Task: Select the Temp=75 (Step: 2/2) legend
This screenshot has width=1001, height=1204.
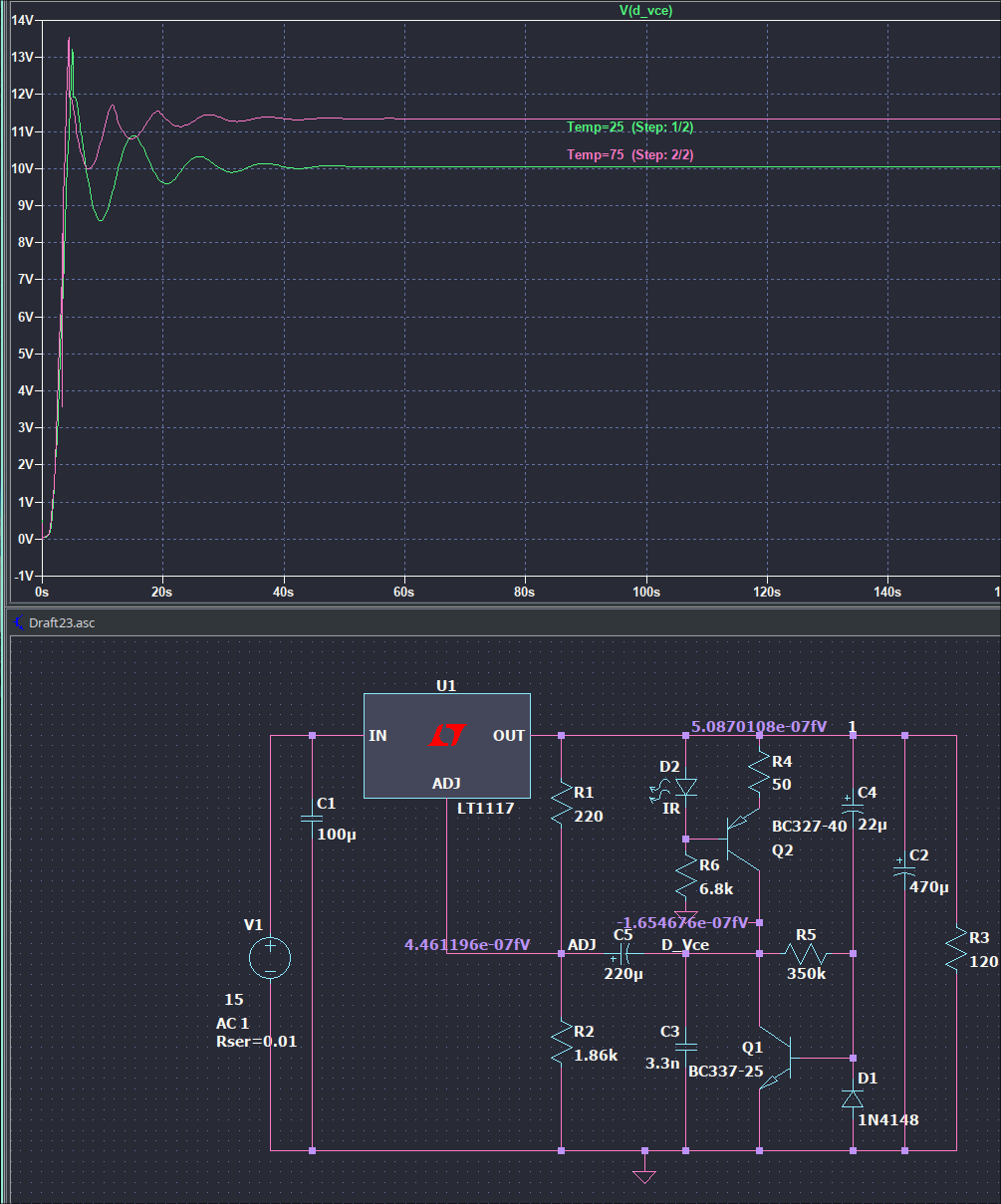Action: click(630, 154)
